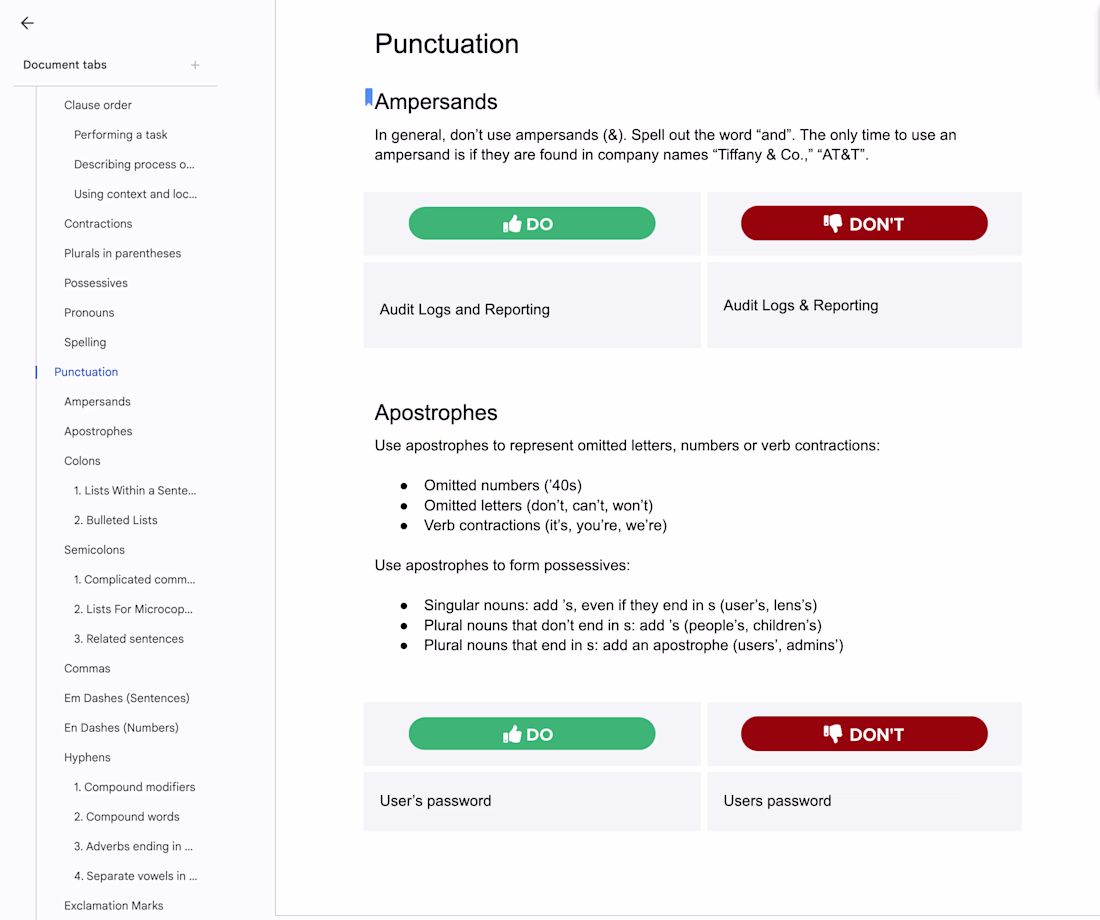Navigate to Semicolons in the outline
Image resolution: width=1100 pixels, height=920 pixels.
94,550
